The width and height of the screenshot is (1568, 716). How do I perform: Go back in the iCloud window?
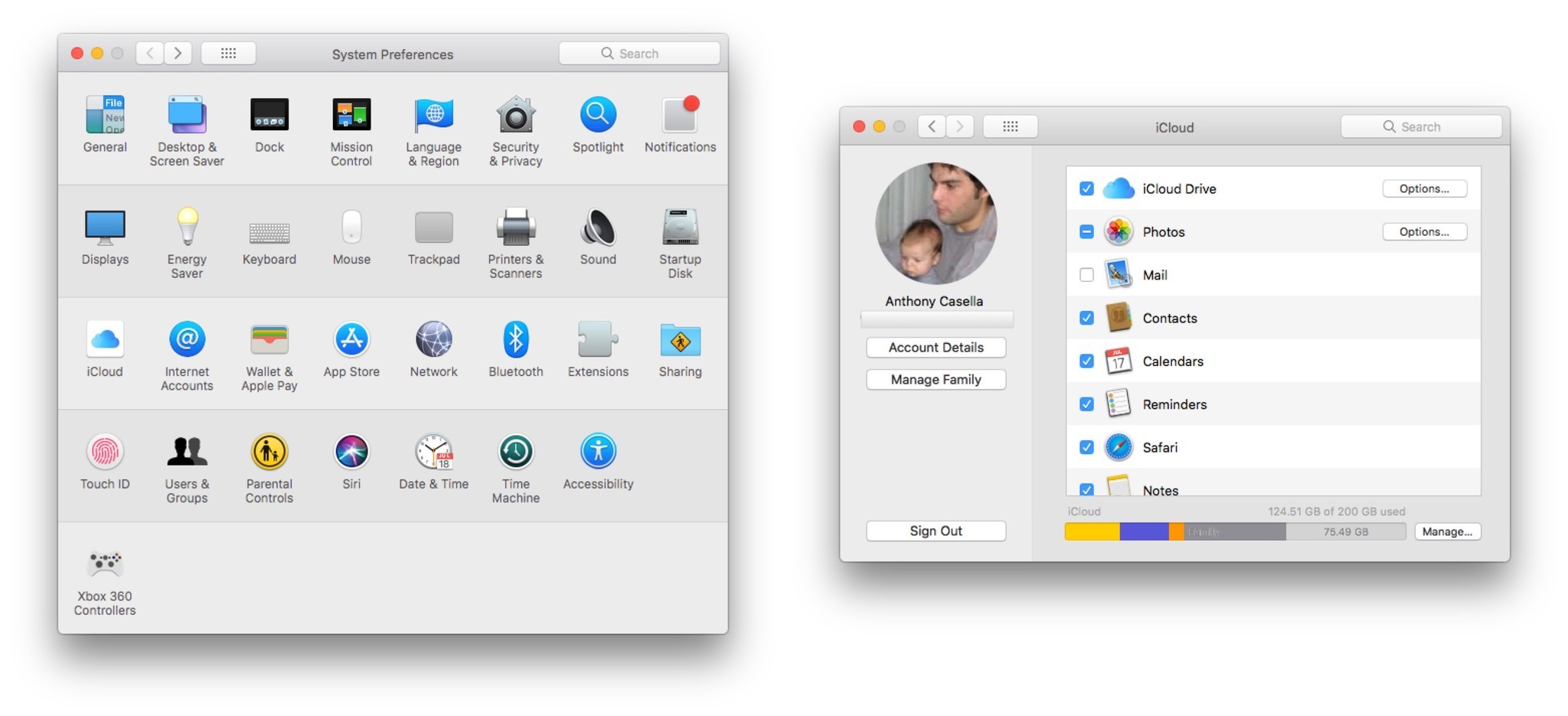(932, 127)
